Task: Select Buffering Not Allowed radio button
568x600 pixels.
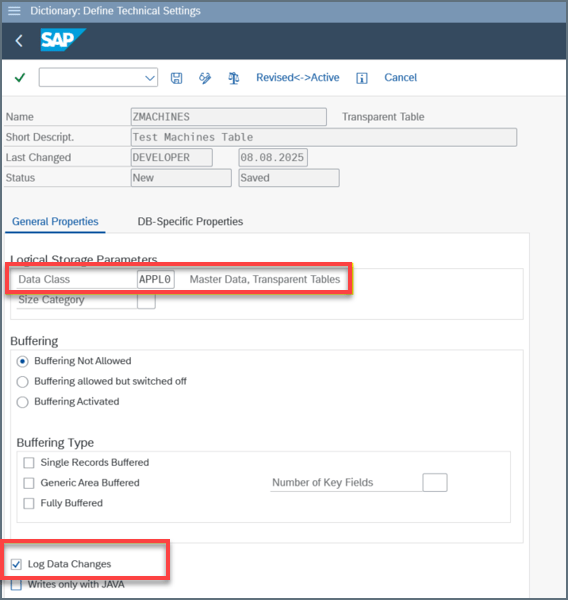Action: tap(23, 361)
